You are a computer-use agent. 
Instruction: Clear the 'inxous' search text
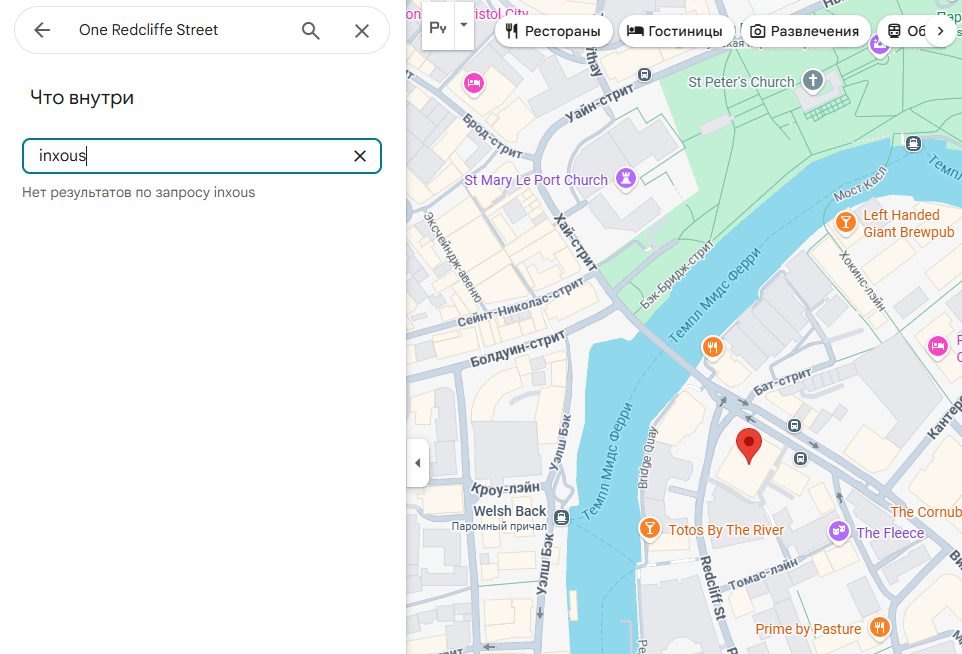(360, 156)
